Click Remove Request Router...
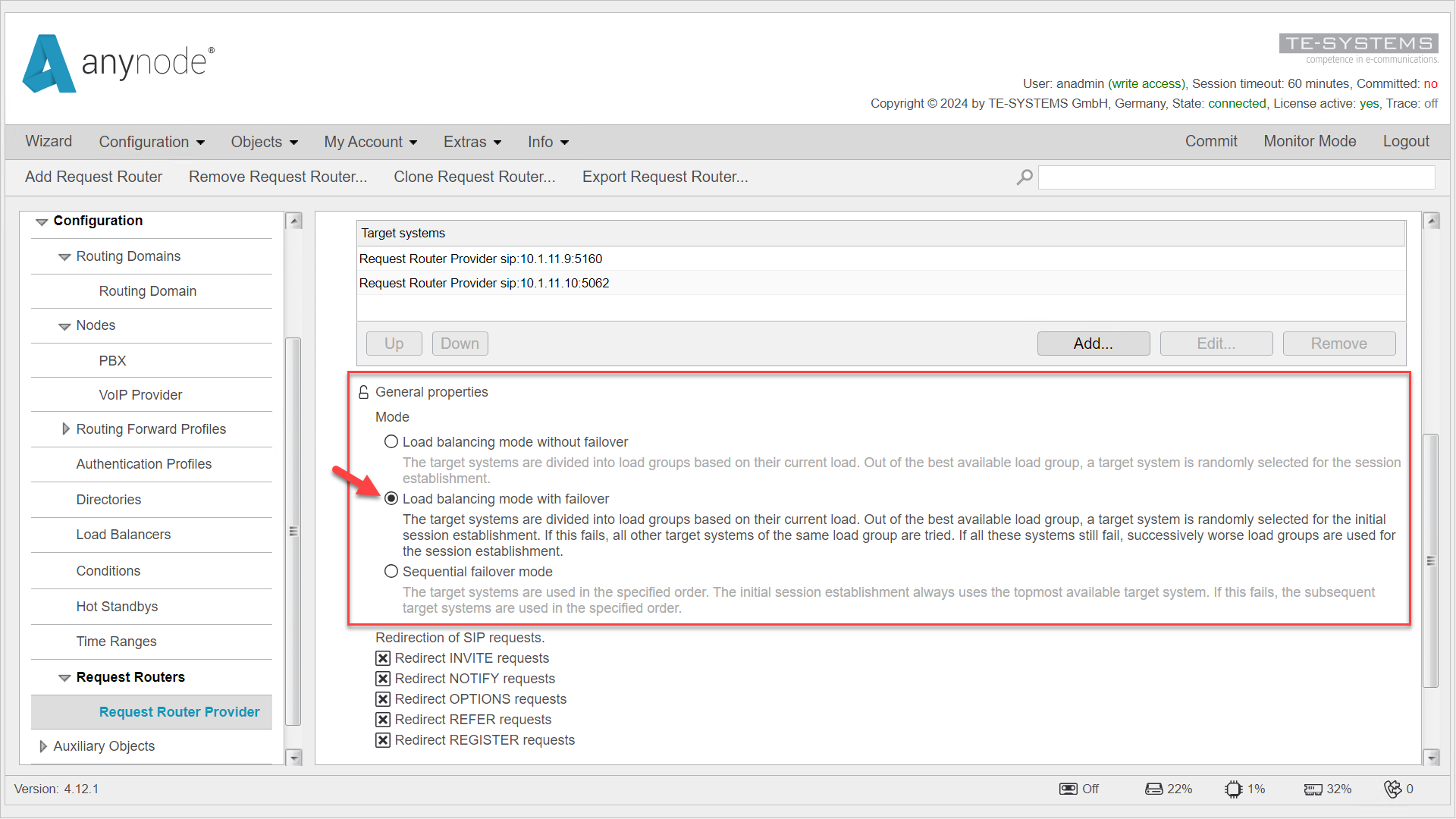The image size is (1456, 819). point(278,177)
